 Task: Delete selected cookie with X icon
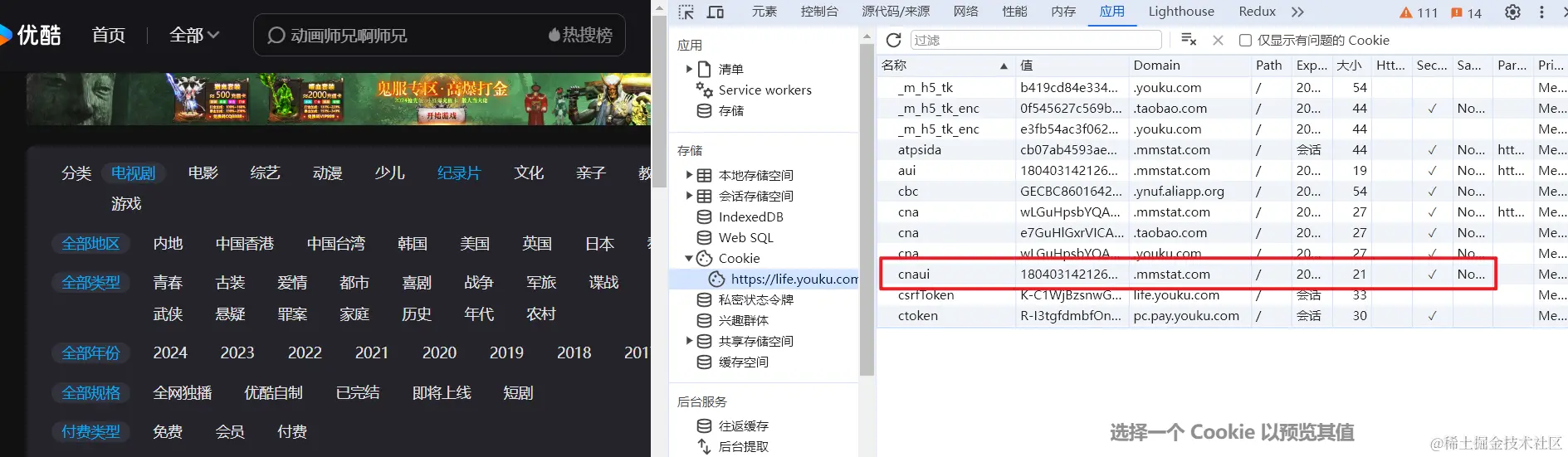point(1218,40)
